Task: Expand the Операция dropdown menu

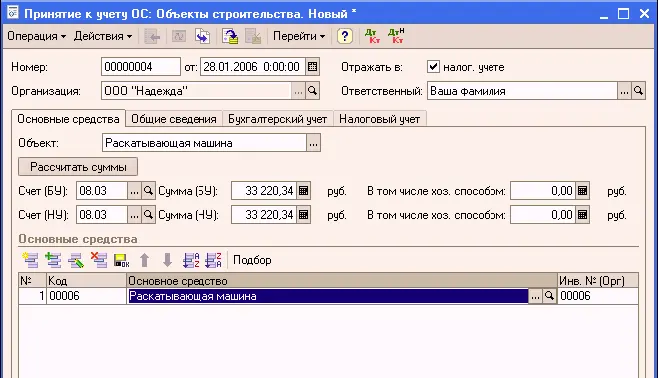Action: 37,36
